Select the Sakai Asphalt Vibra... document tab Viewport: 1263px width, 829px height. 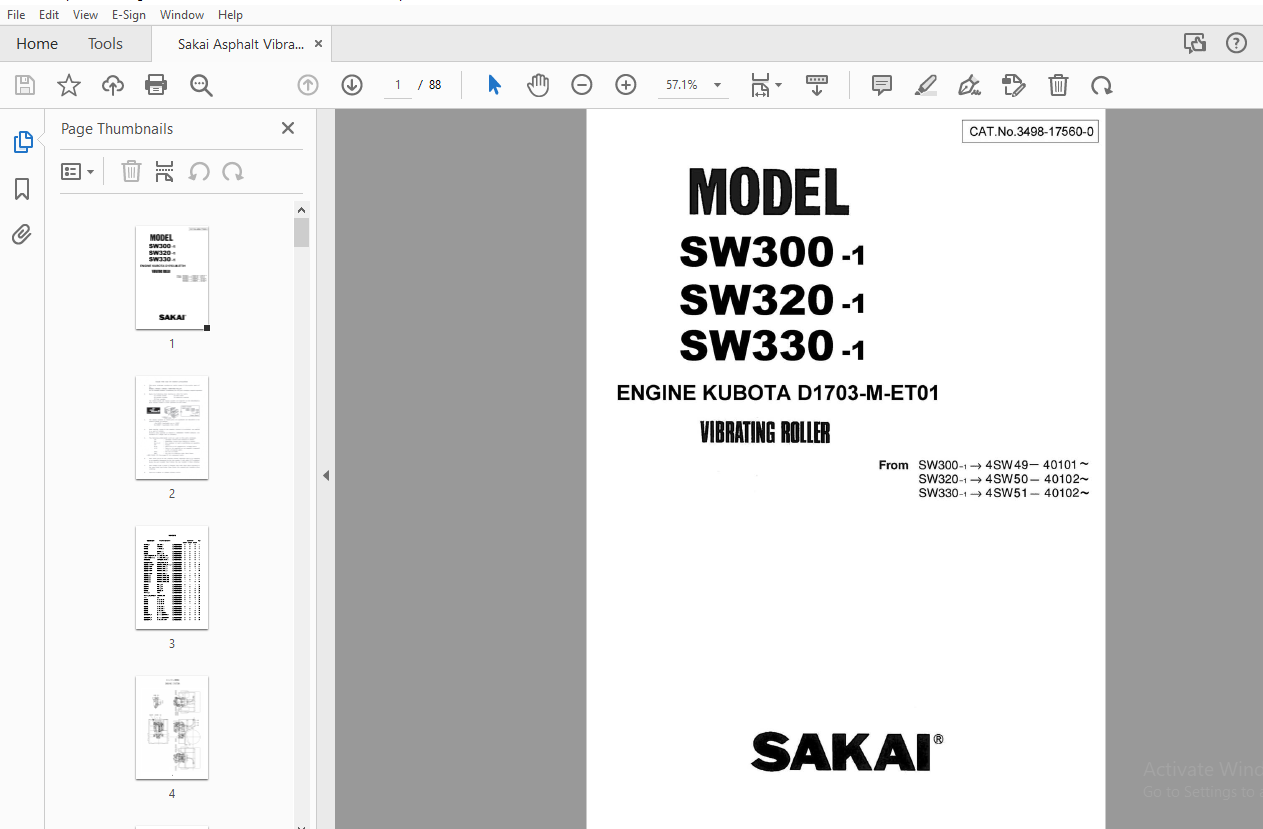(241, 44)
